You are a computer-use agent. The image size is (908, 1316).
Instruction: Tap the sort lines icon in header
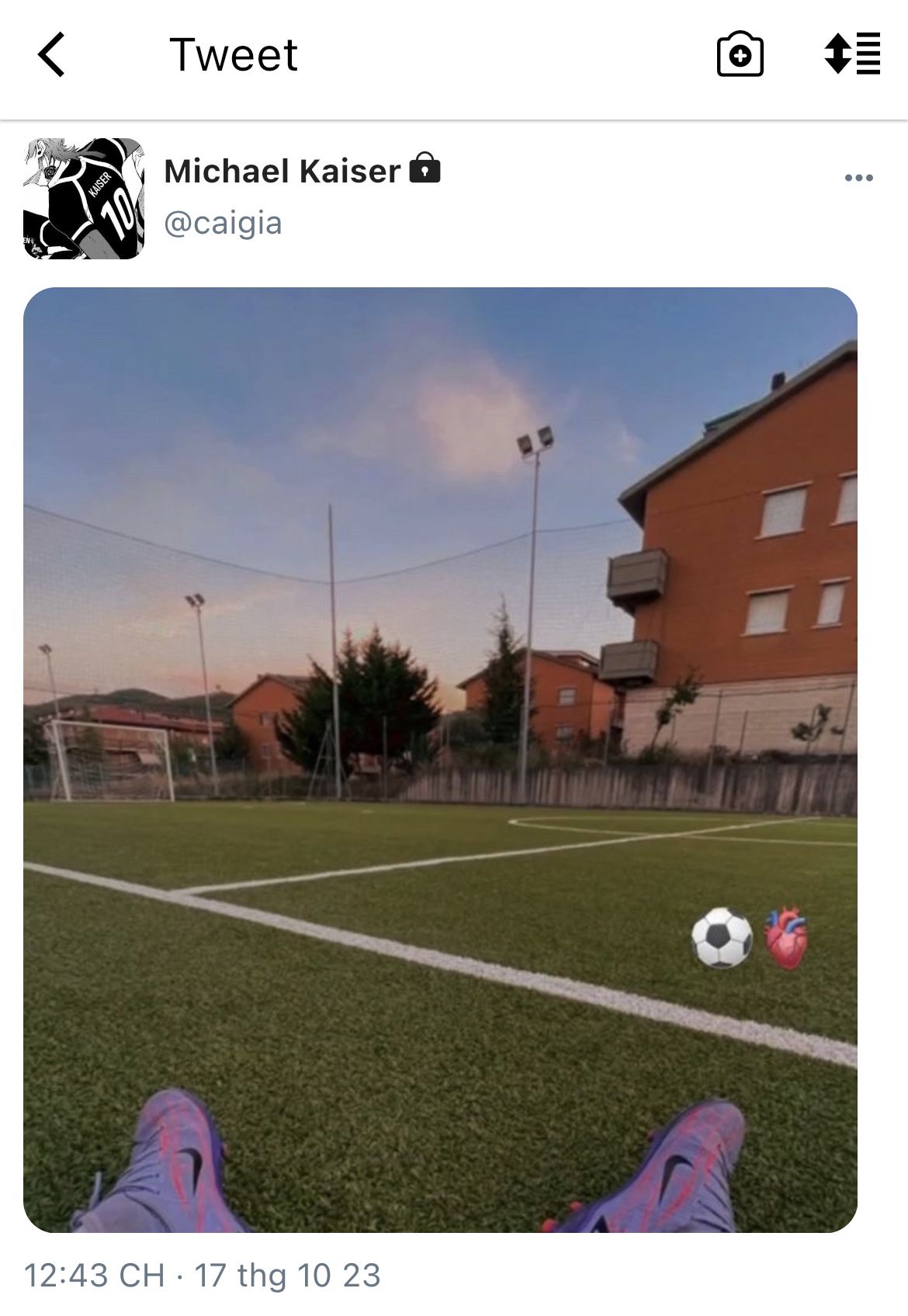pos(852,54)
